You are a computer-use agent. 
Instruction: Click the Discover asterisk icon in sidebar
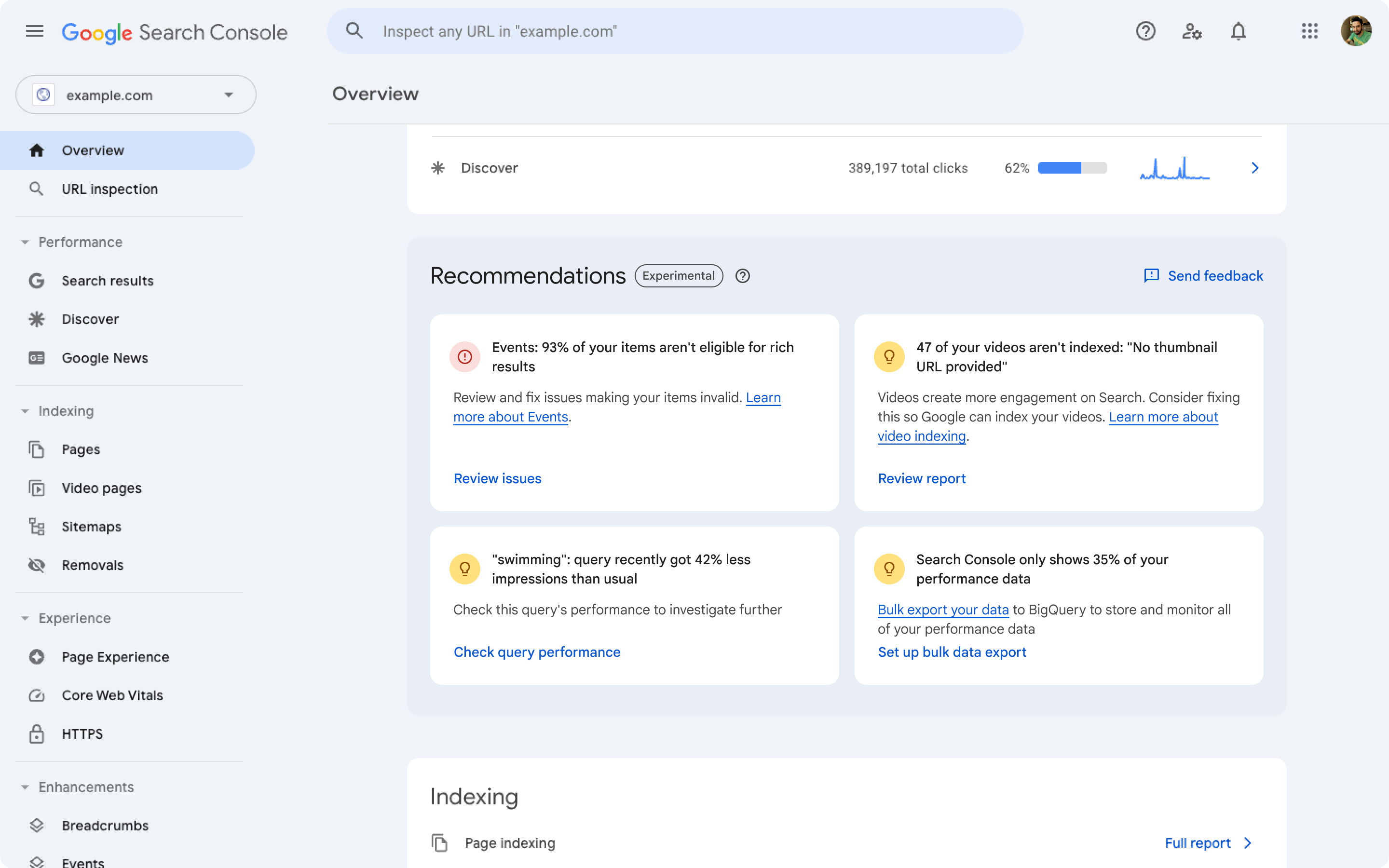37,318
